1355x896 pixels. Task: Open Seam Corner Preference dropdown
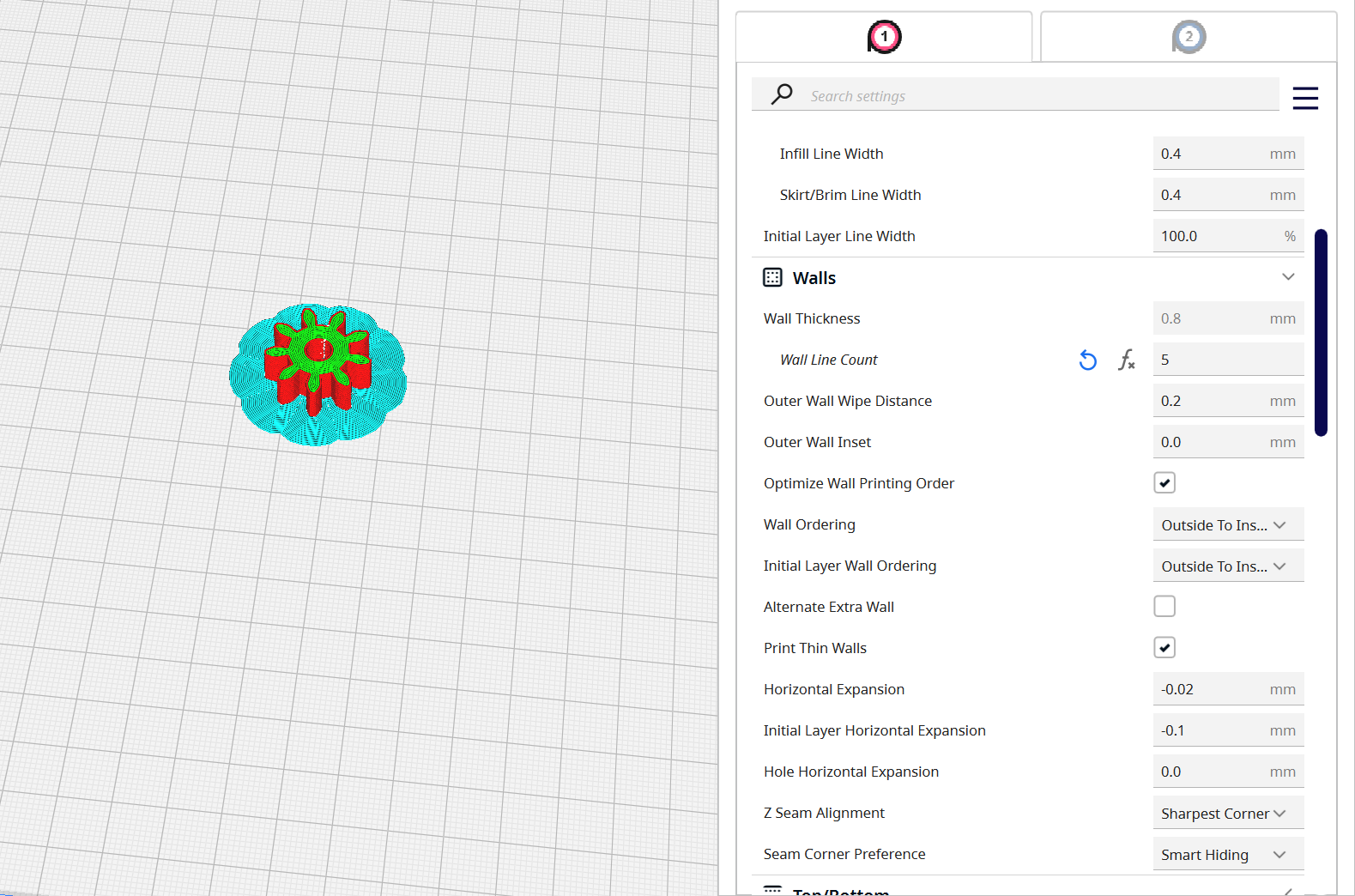click(1228, 854)
